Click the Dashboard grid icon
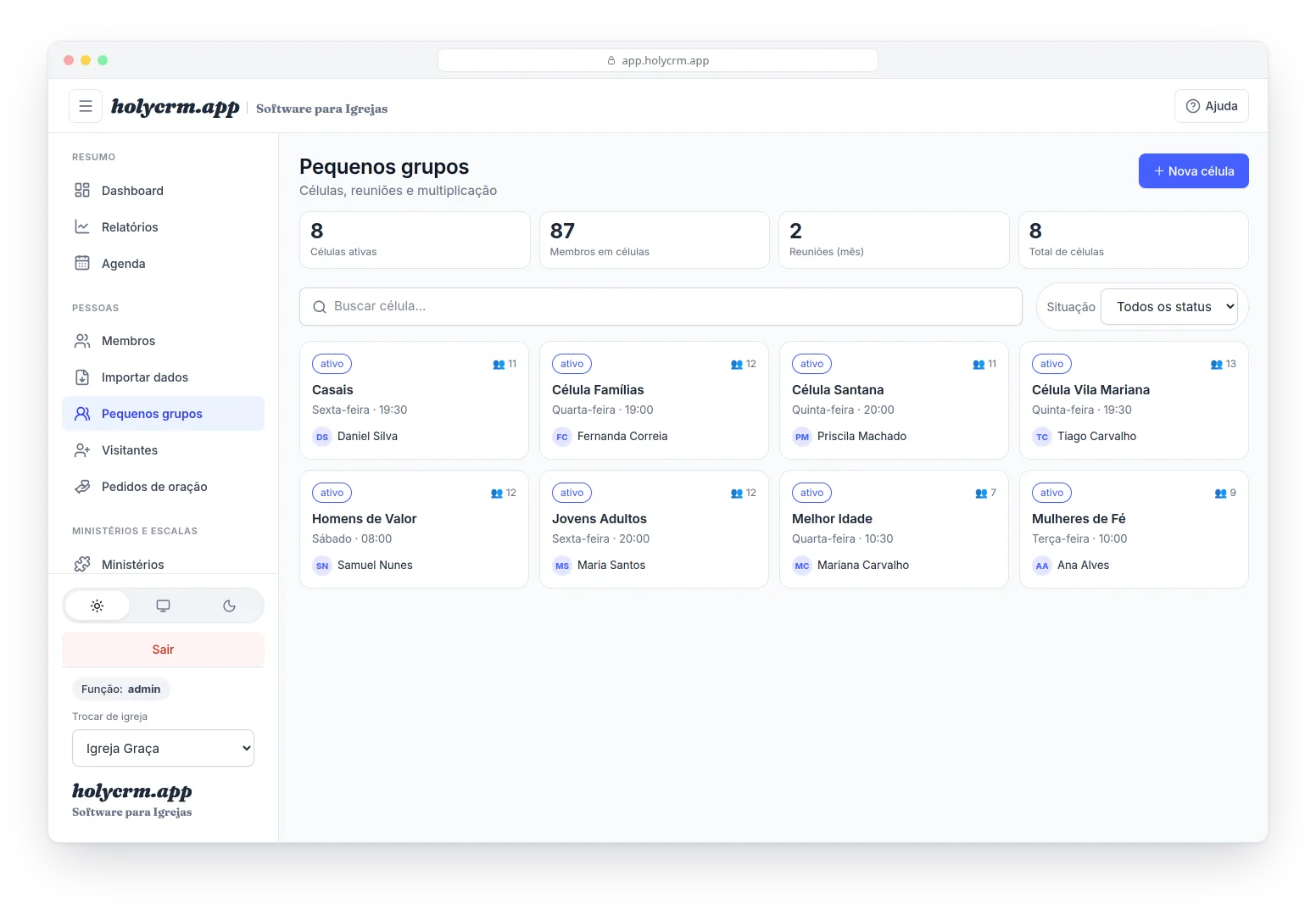 [82, 190]
